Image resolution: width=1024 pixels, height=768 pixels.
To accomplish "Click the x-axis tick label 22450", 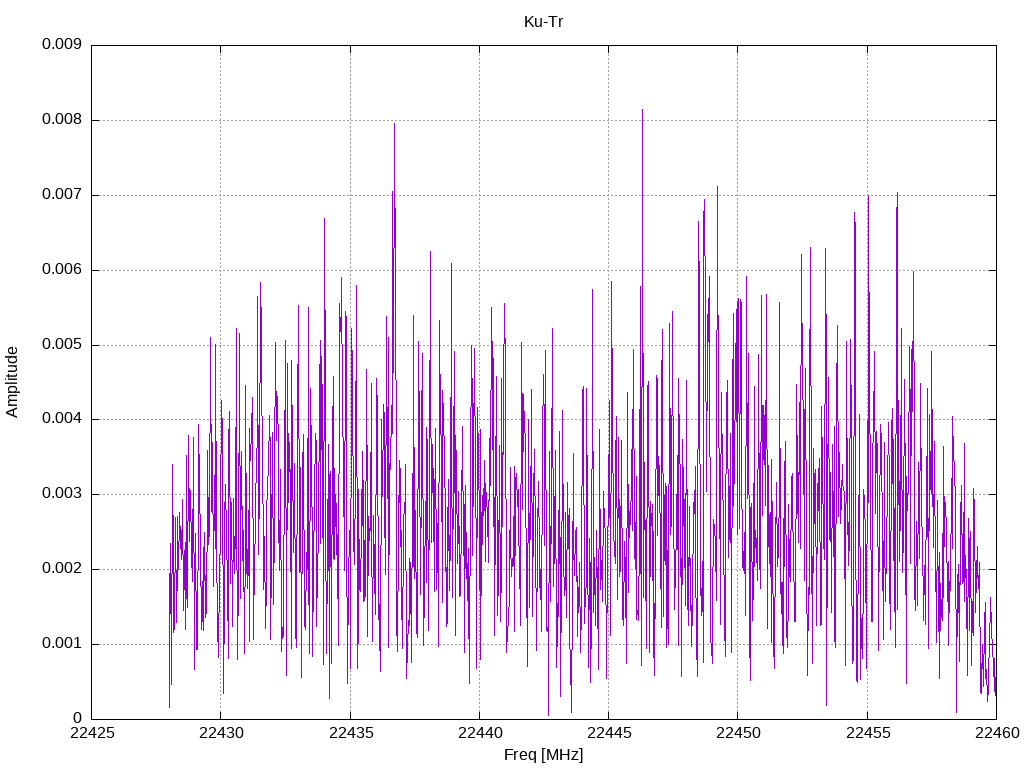I will click(x=738, y=733).
